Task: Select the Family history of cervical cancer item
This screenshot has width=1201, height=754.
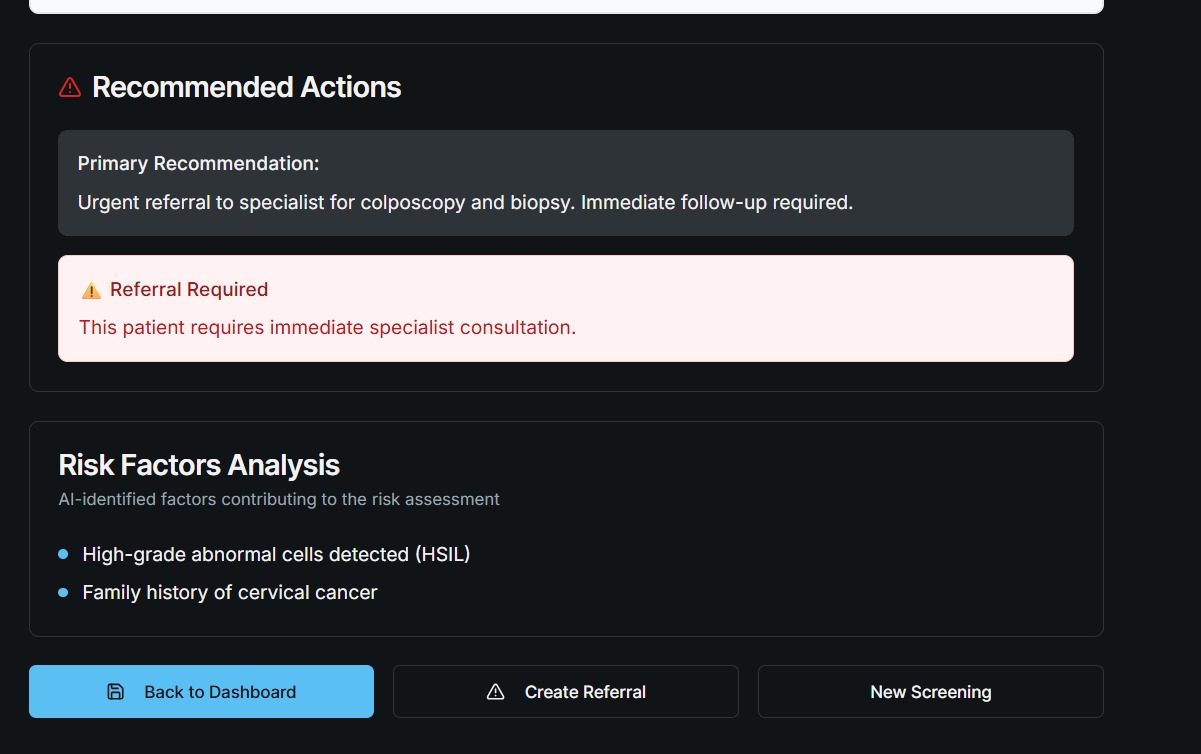Action: pyautogui.click(x=230, y=593)
